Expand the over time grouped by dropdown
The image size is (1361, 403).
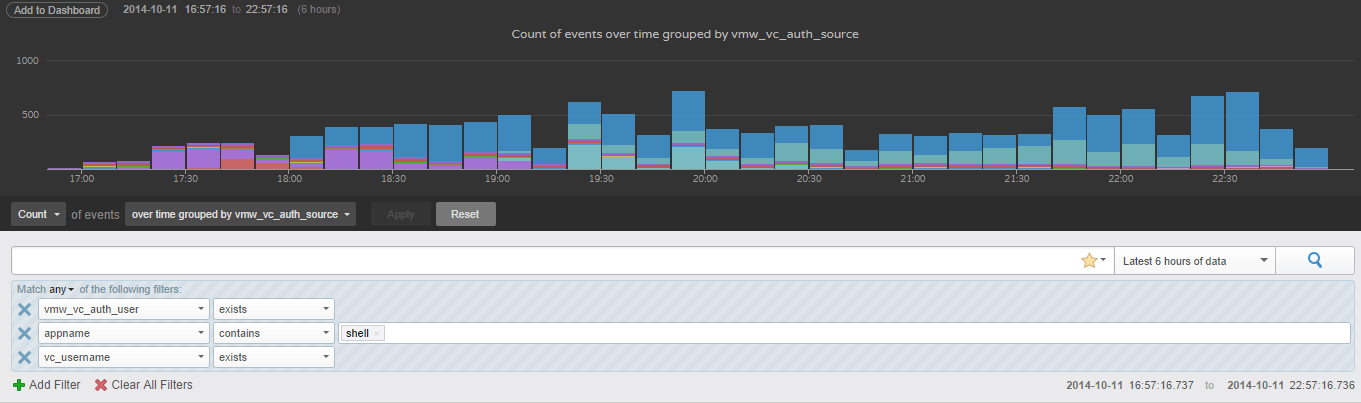pyautogui.click(x=240, y=214)
